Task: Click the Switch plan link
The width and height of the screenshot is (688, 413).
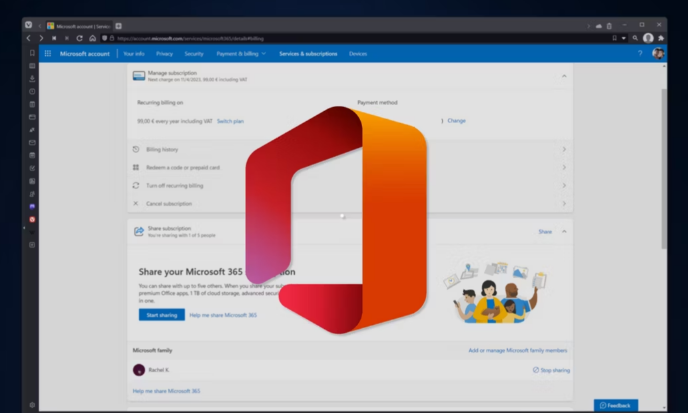Action: point(230,121)
